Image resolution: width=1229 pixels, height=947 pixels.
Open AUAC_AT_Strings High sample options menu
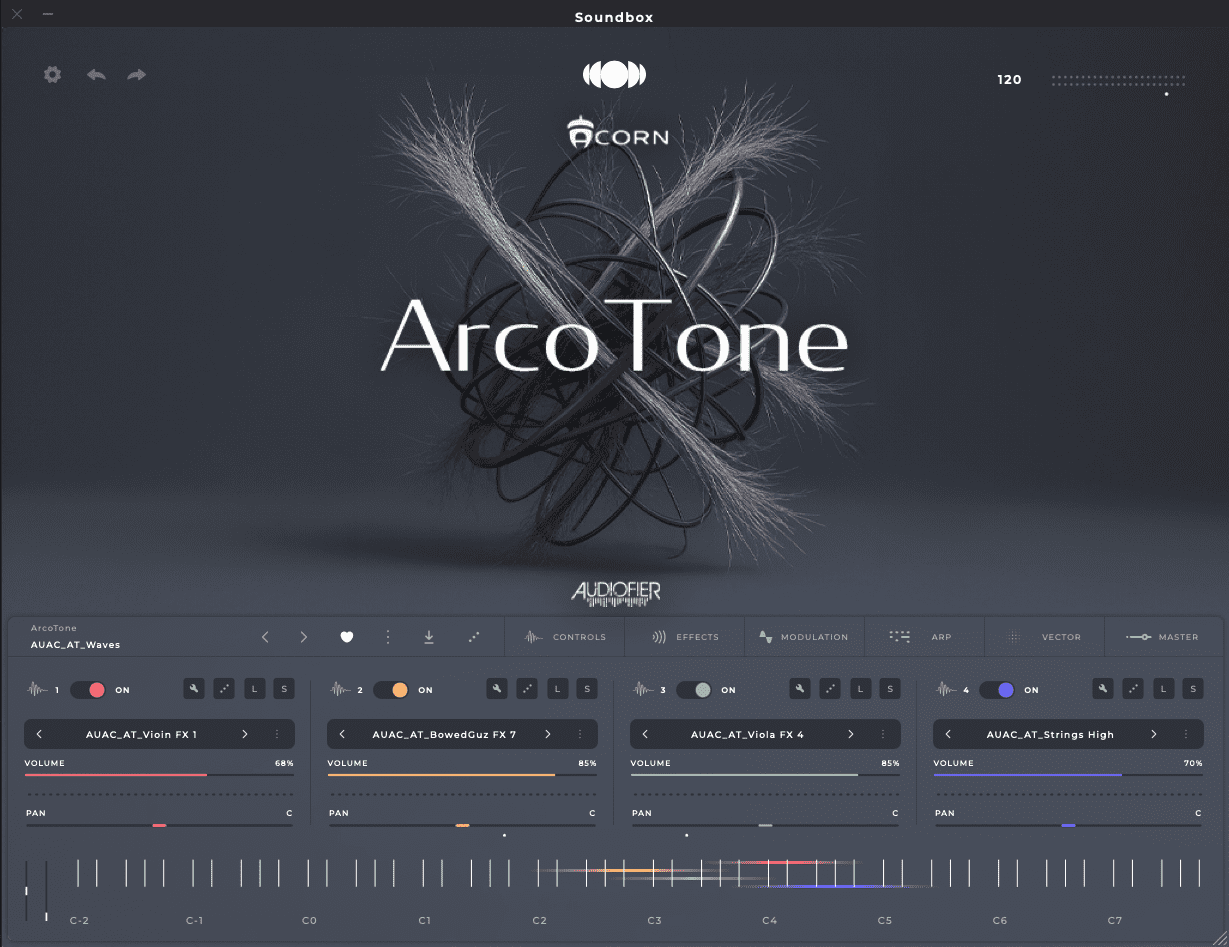point(1186,734)
